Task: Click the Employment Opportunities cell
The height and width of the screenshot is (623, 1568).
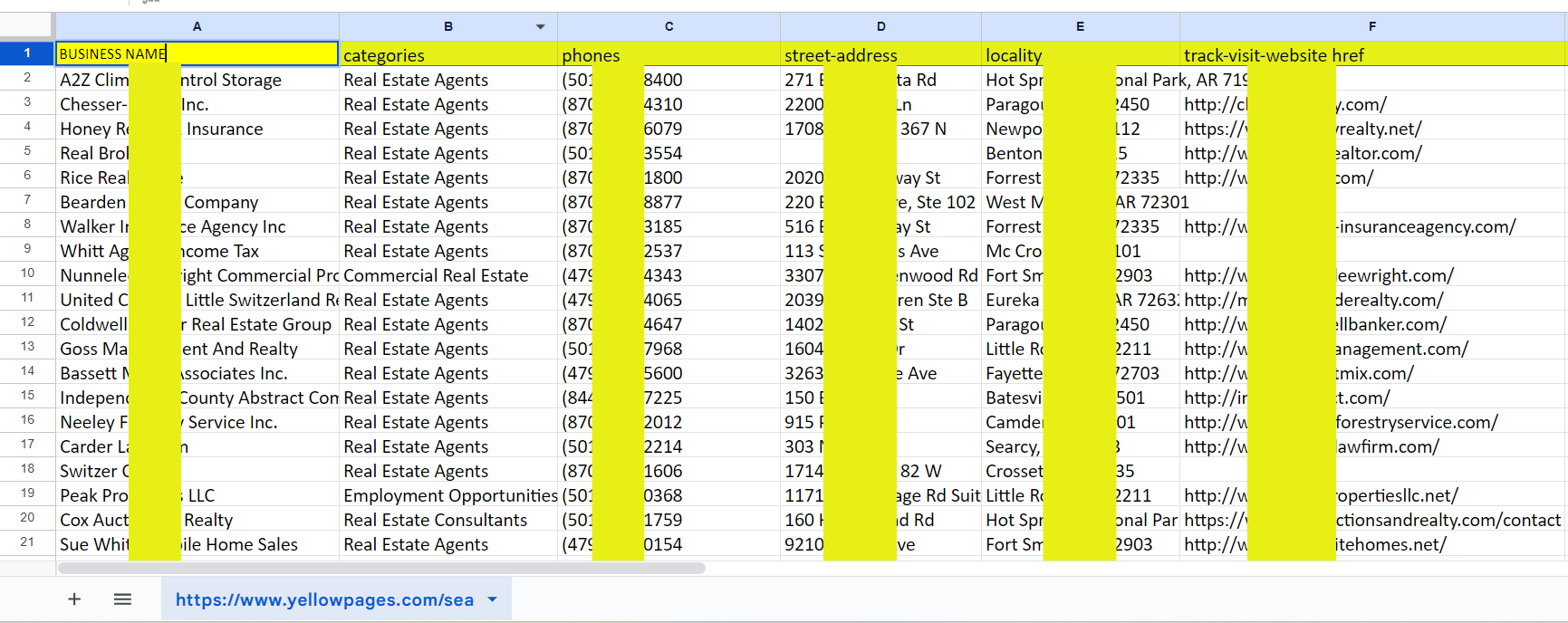Action: point(449,495)
